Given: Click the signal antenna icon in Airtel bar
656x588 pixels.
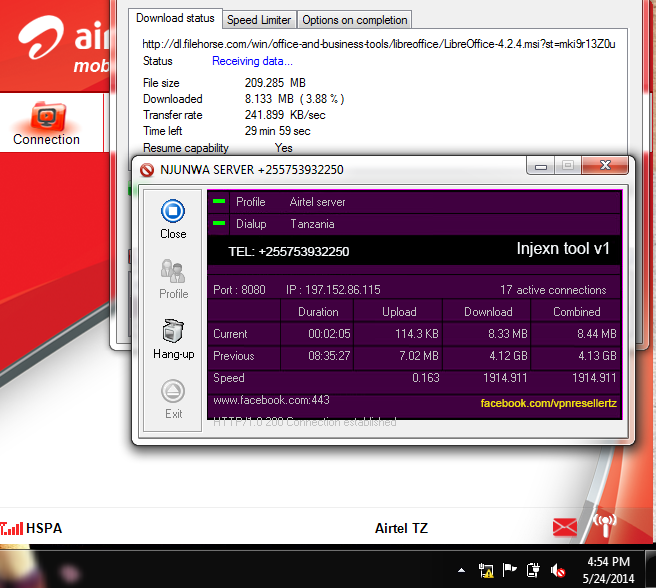Looking at the screenshot, I should [x=604, y=524].
